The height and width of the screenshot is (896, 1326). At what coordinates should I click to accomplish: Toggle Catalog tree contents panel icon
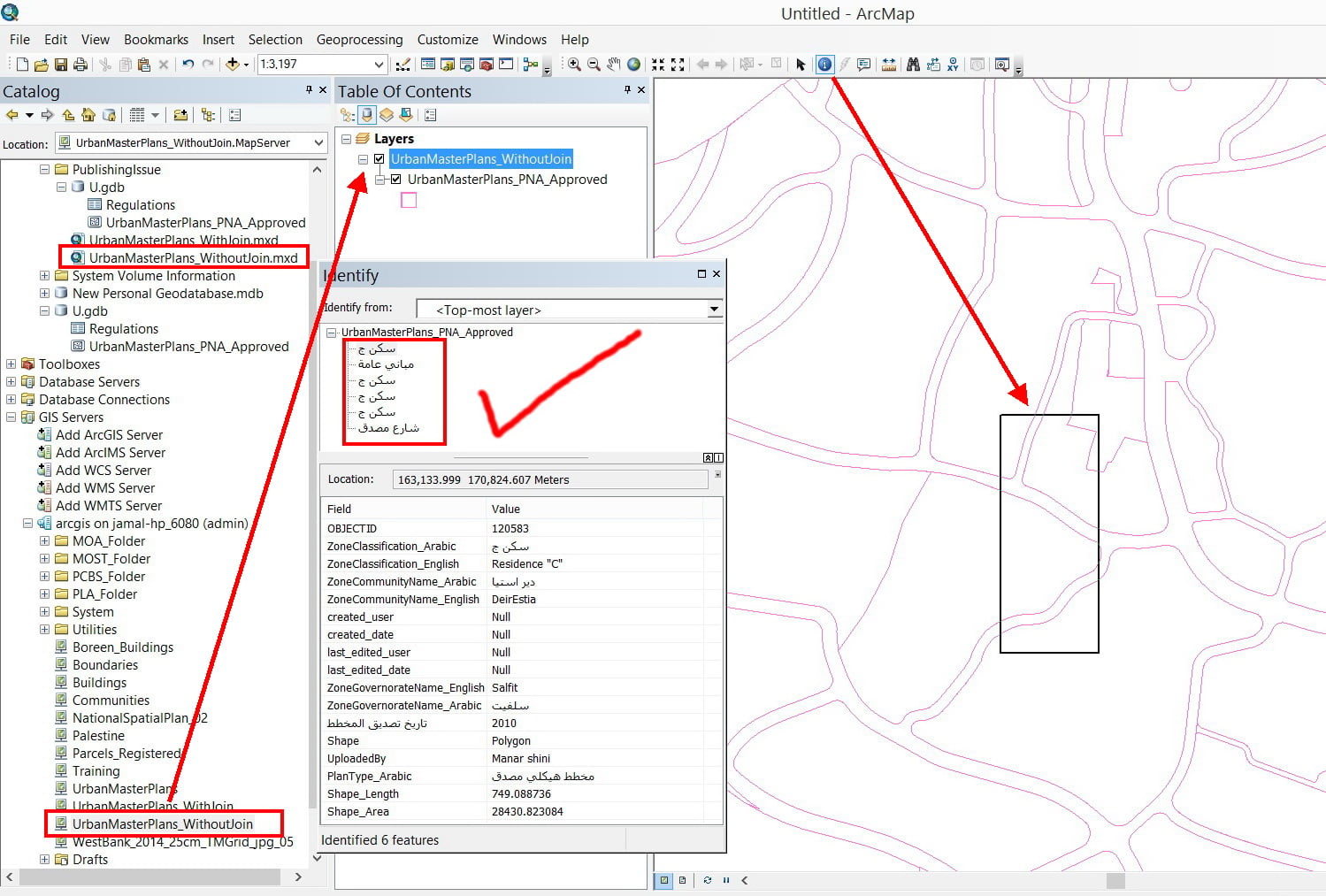point(208,115)
